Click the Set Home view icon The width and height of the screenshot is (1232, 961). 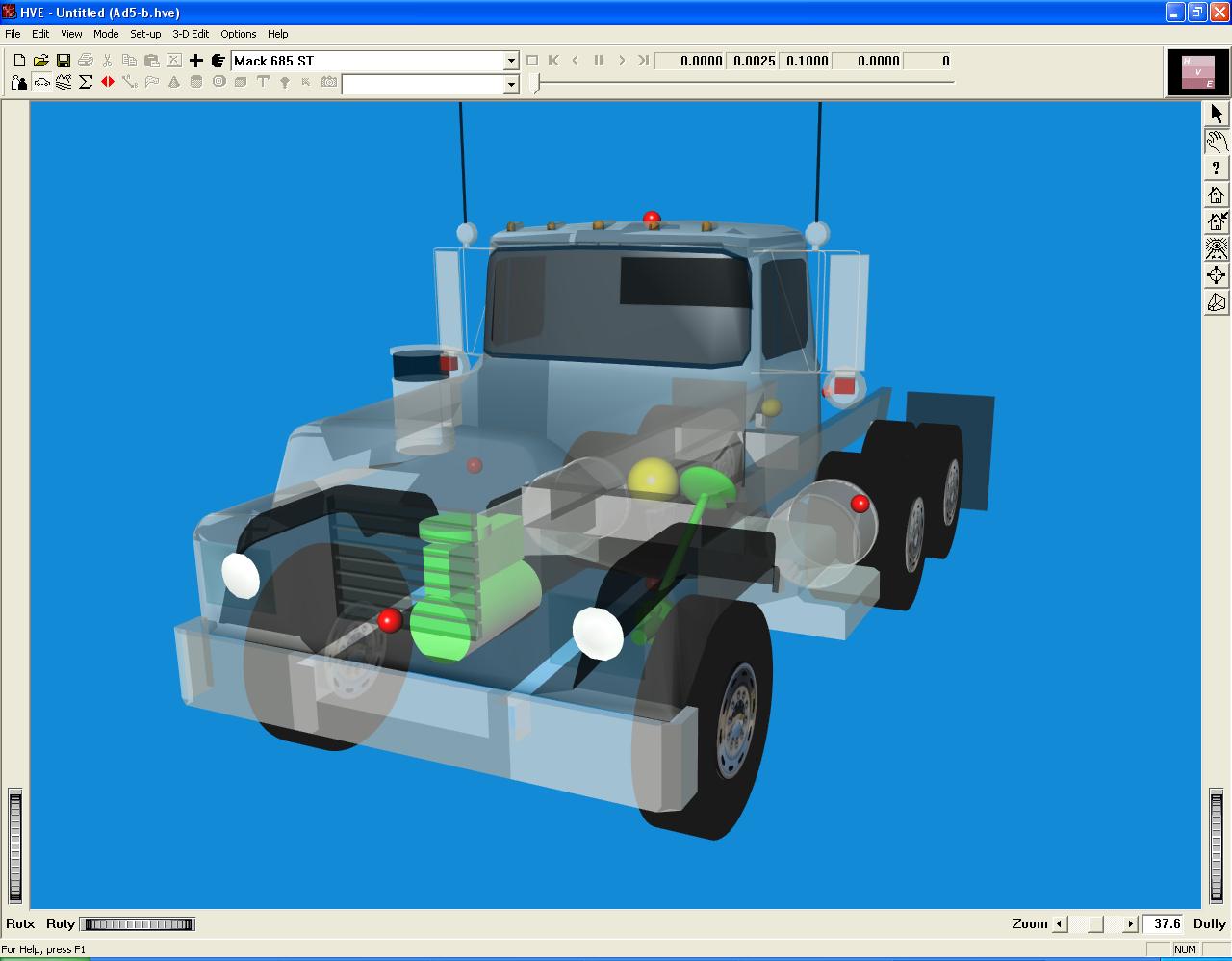pyautogui.click(x=1217, y=221)
